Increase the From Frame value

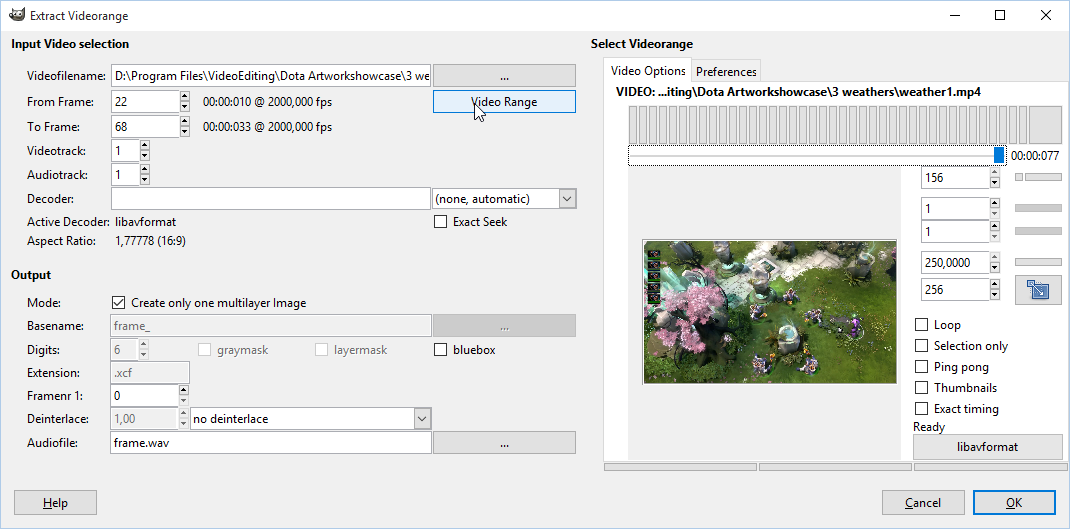185,96
